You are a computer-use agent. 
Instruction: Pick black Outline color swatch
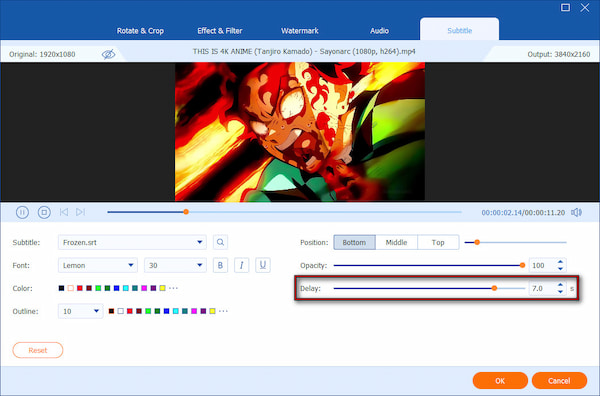coord(111,311)
